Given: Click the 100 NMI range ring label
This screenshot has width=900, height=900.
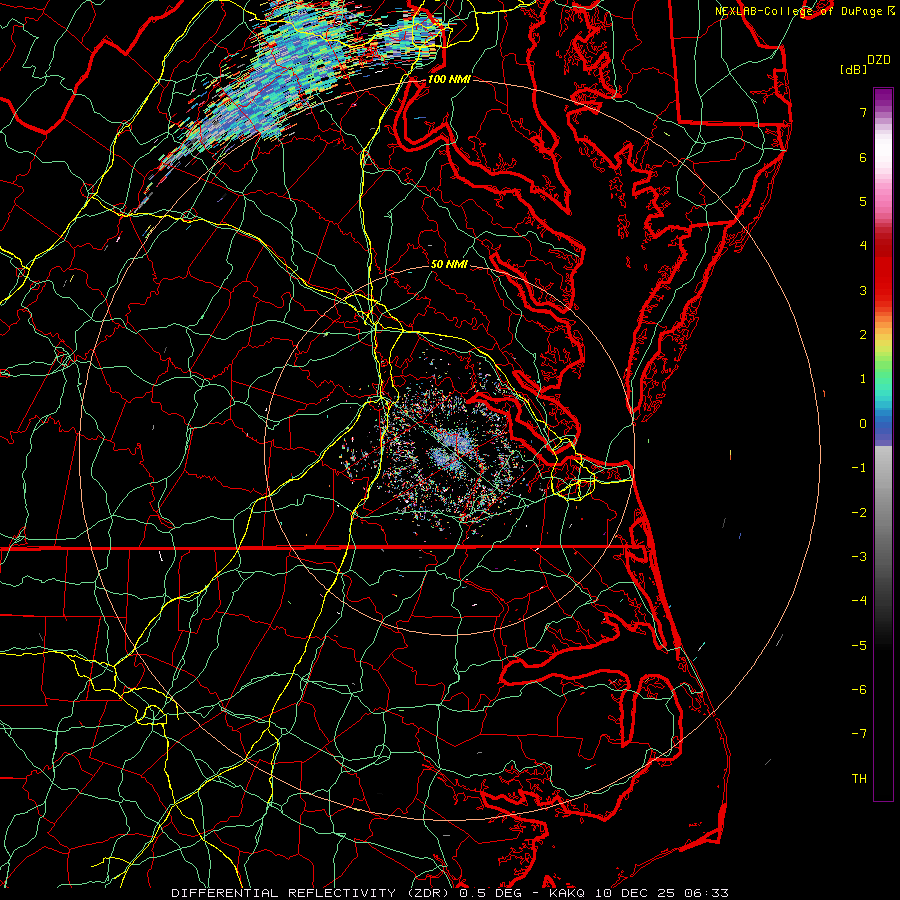Looking at the screenshot, I should coord(449,79).
